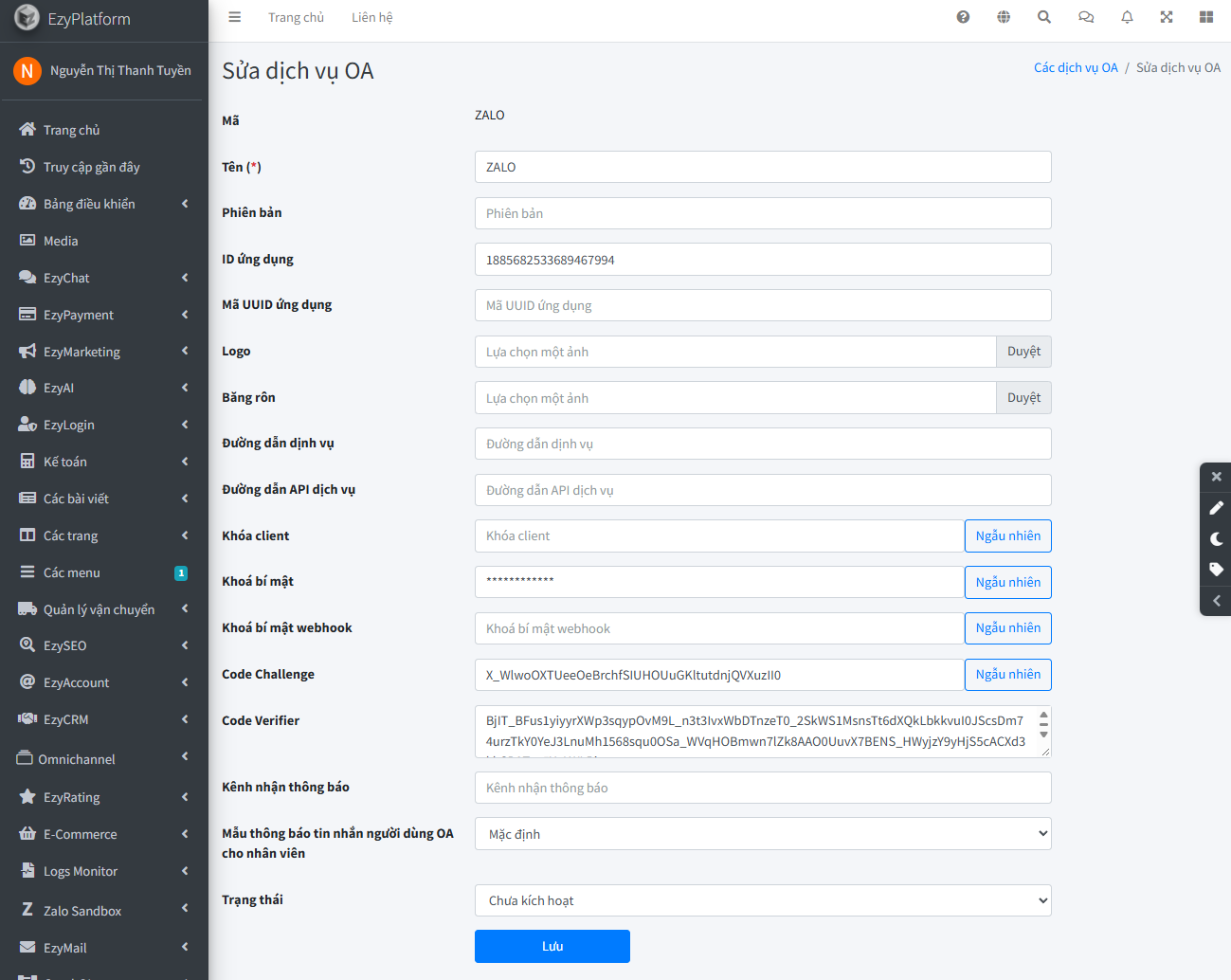This screenshot has width=1231, height=980.
Task: Toggle fullscreen expand icon
Action: [x=1167, y=17]
